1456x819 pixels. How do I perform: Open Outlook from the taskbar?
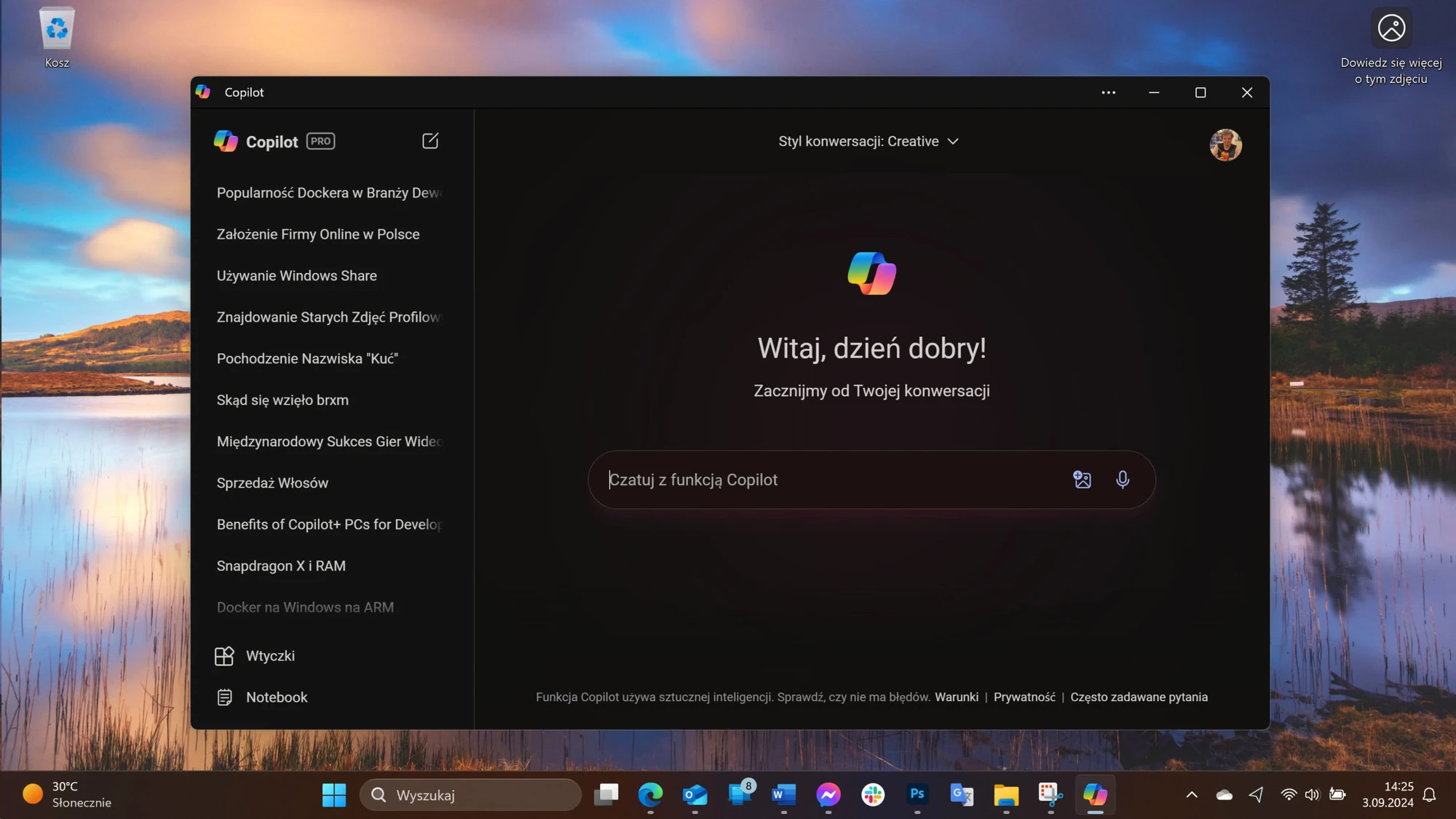(x=695, y=795)
